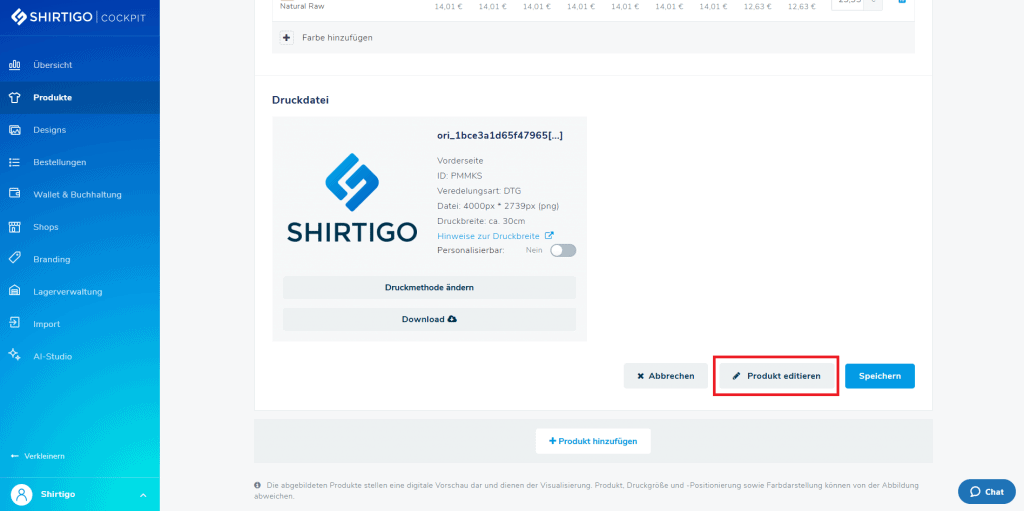The height and width of the screenshot is (511, 1024).
Task: Save changes with Speichern button
Action: point(879,376)
